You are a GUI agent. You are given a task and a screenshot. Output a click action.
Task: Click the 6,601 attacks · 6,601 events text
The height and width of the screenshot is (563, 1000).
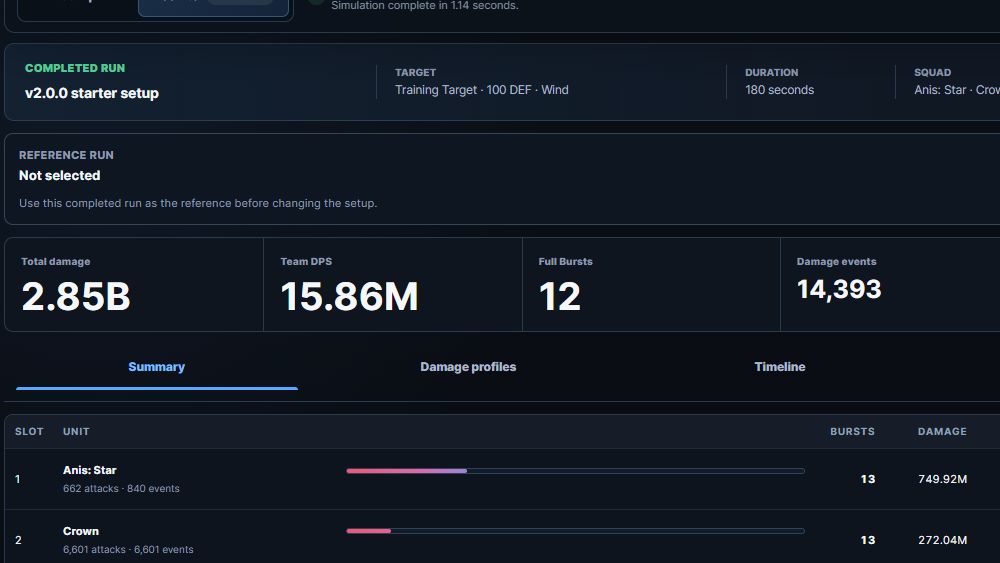tap(128, 550)
